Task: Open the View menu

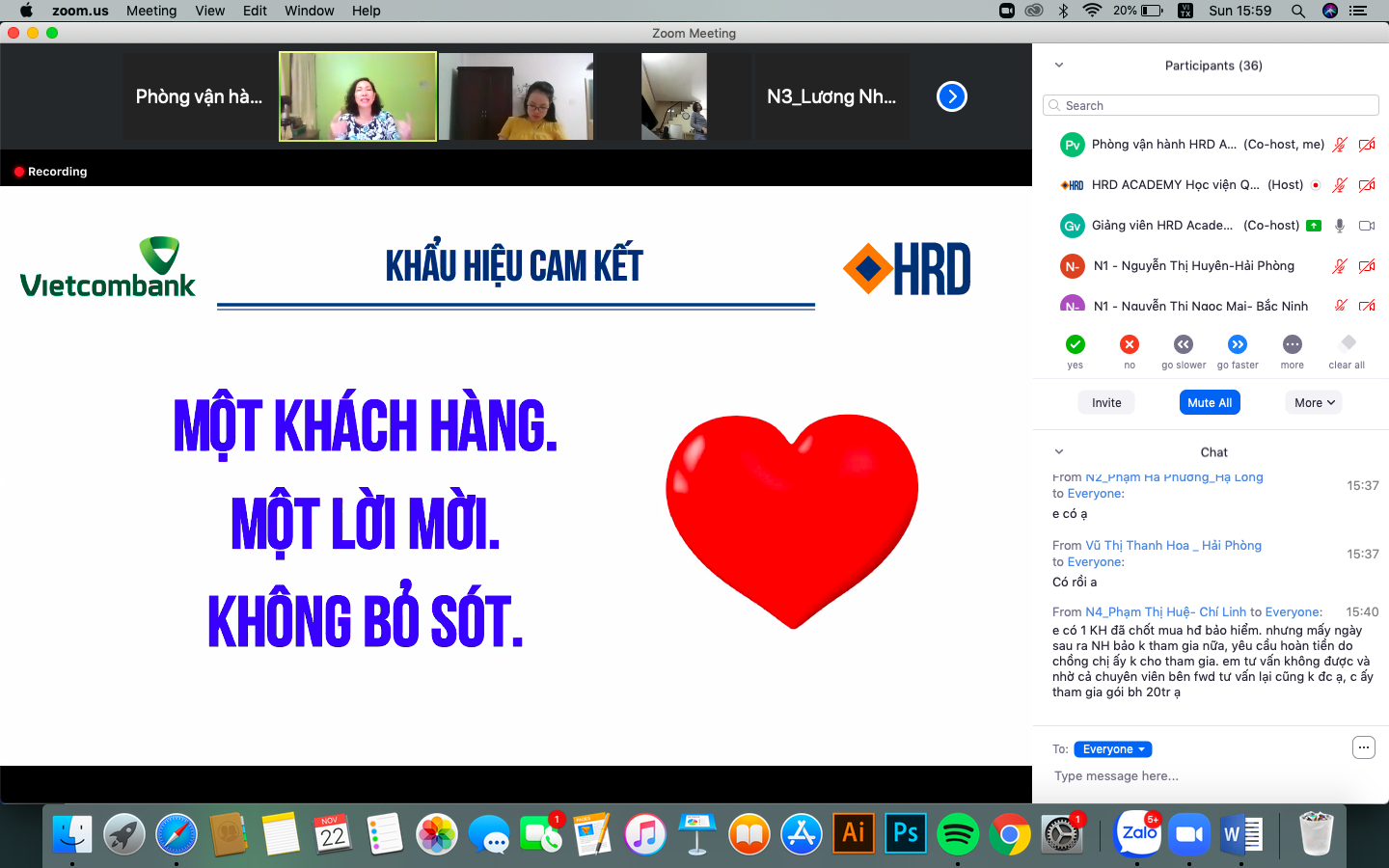Action: [x=209, y=11]
